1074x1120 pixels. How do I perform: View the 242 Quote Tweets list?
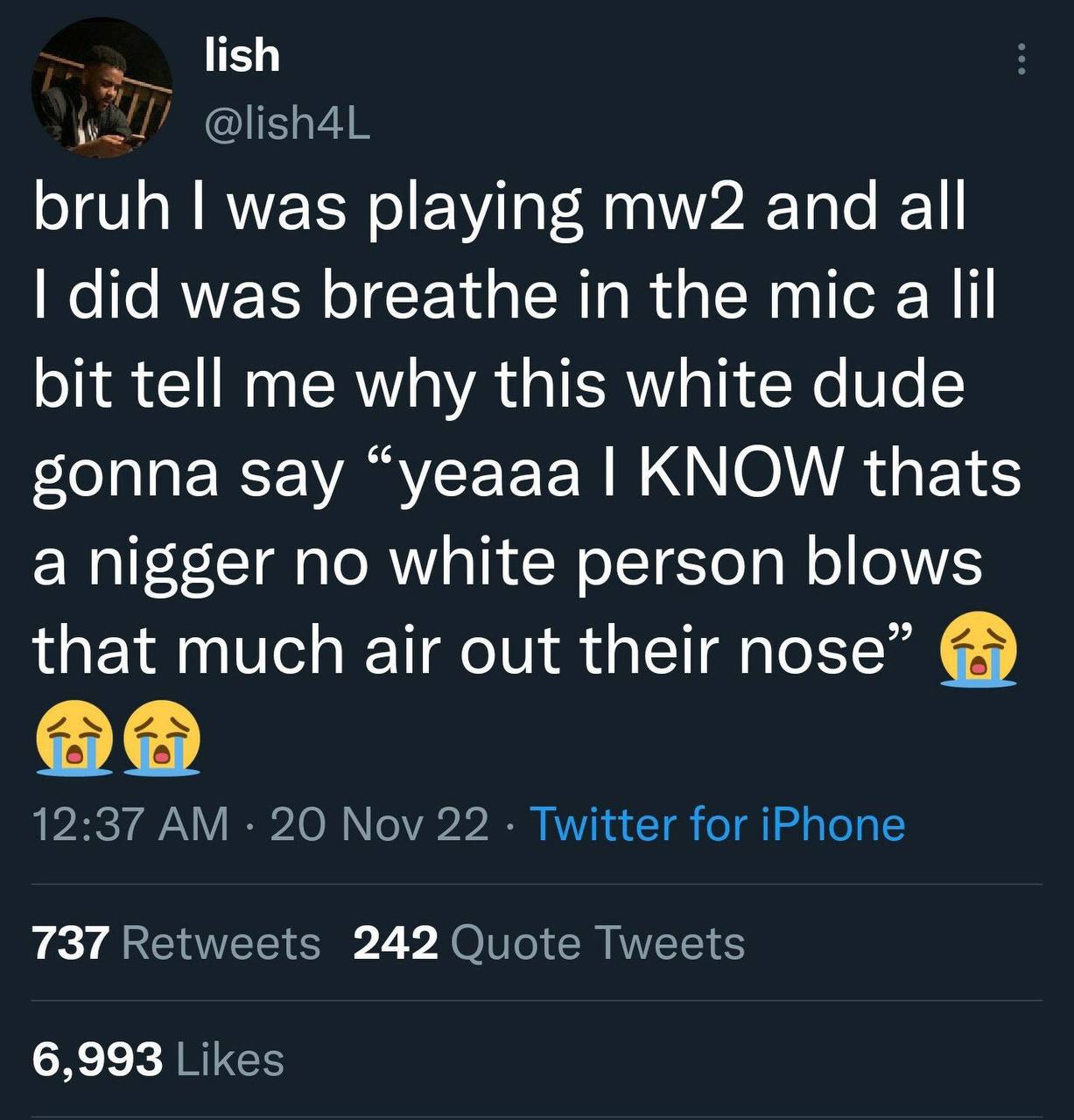549,943
